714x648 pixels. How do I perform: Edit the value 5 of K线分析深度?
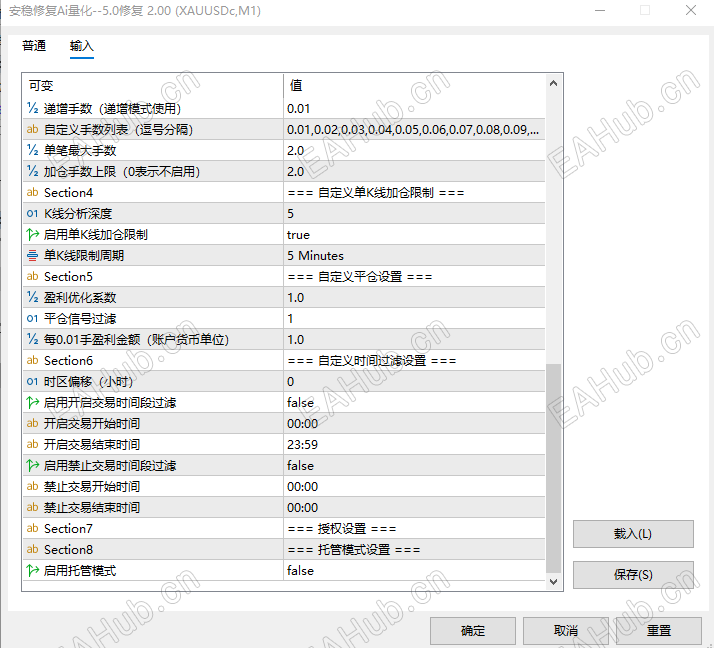coord(414,214)
